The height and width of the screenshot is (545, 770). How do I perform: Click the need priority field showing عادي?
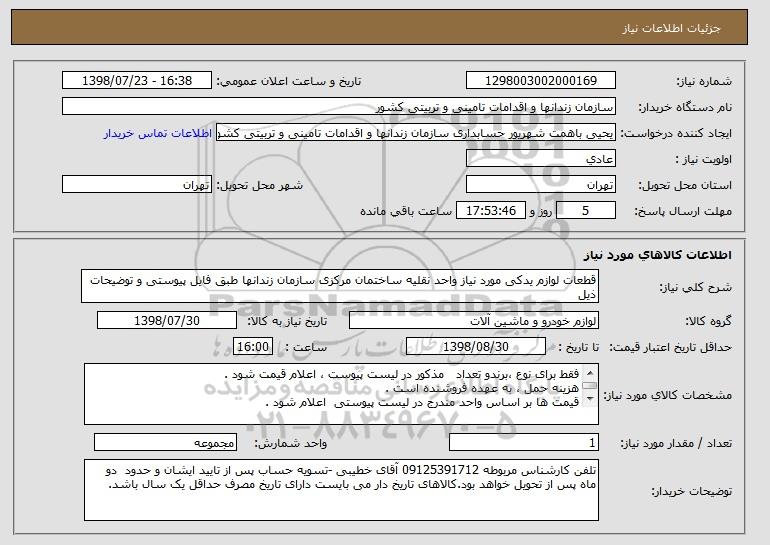pos(541,159)
